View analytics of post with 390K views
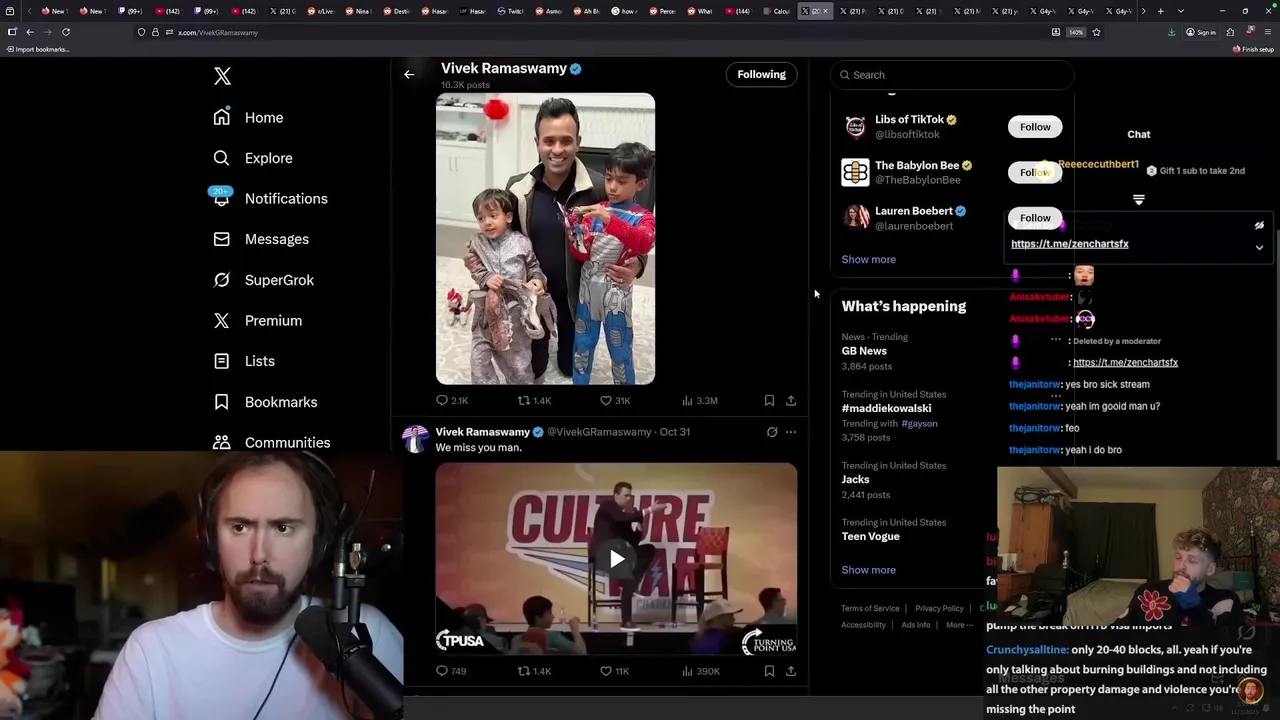Image resolution: width=1280 pixels, height=720 pixels. (x=700, y=671)
